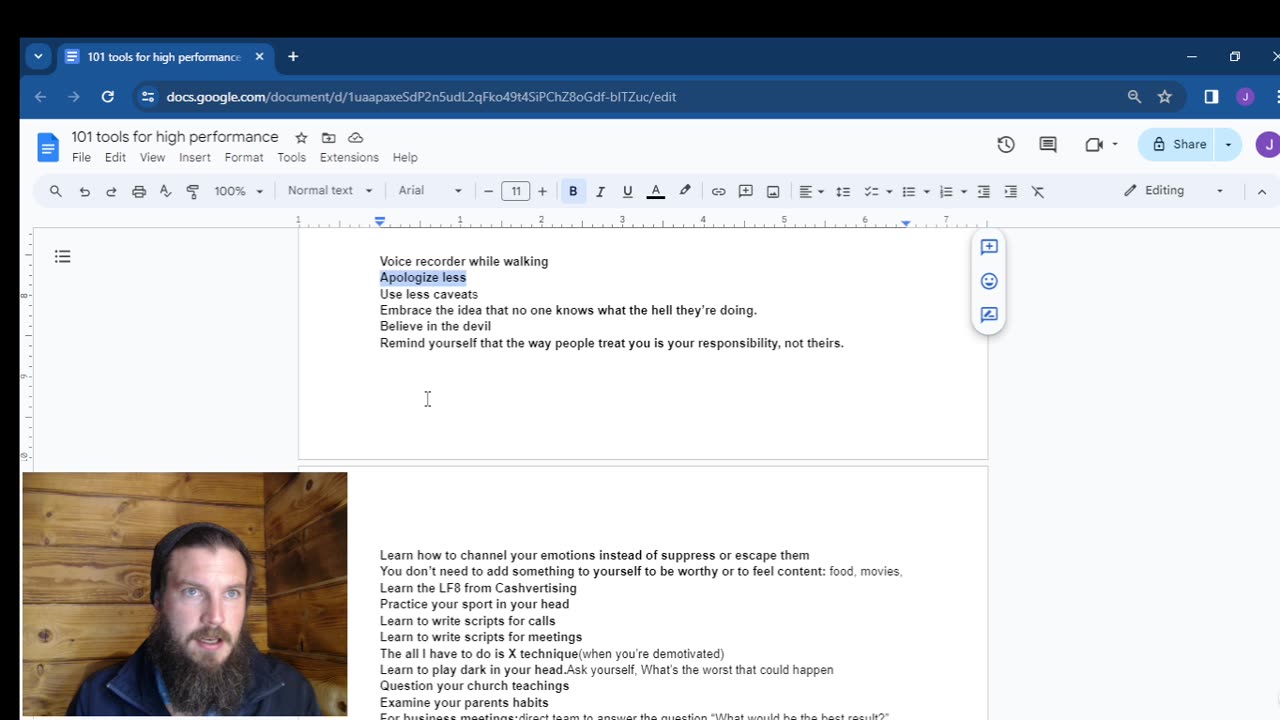The width and height of the screenshot is (1280, 720).
Task: Decrease font size with minus button
Action: (488, 191)
